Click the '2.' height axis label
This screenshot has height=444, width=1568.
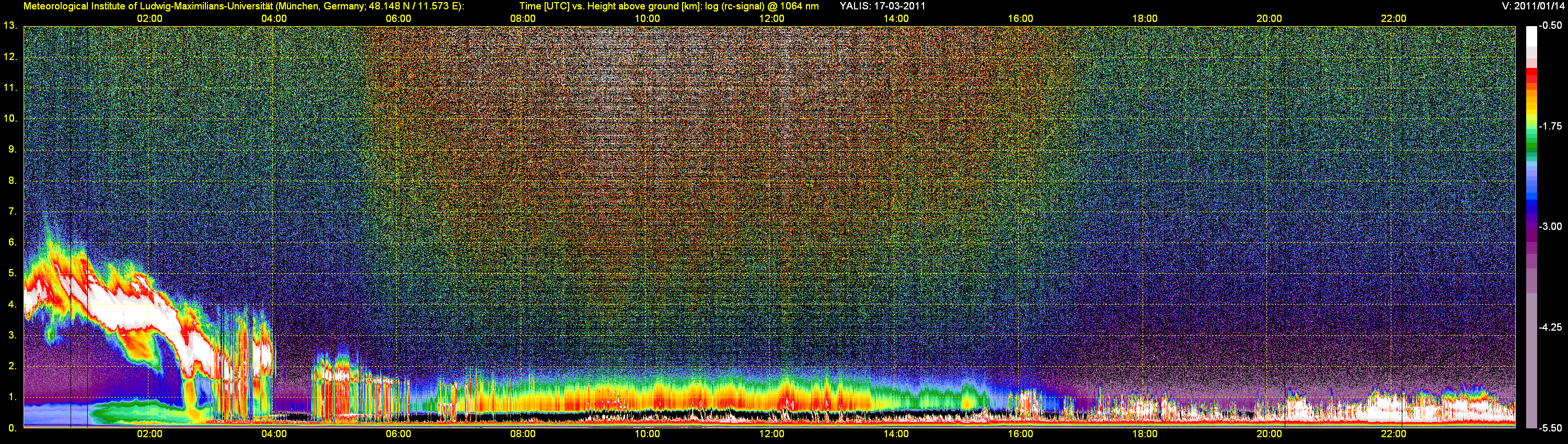[12, 366]
